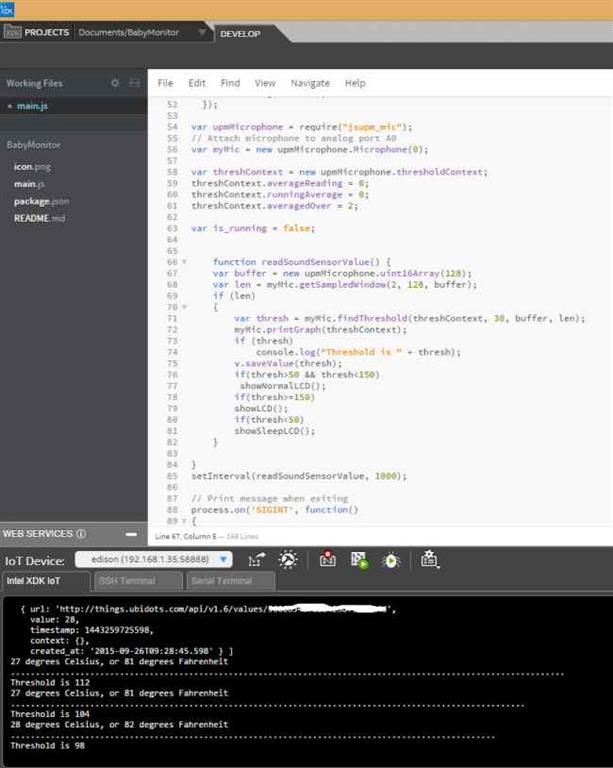Click code line with setInterval(readSoundSensorValue

tap(299, 476)
